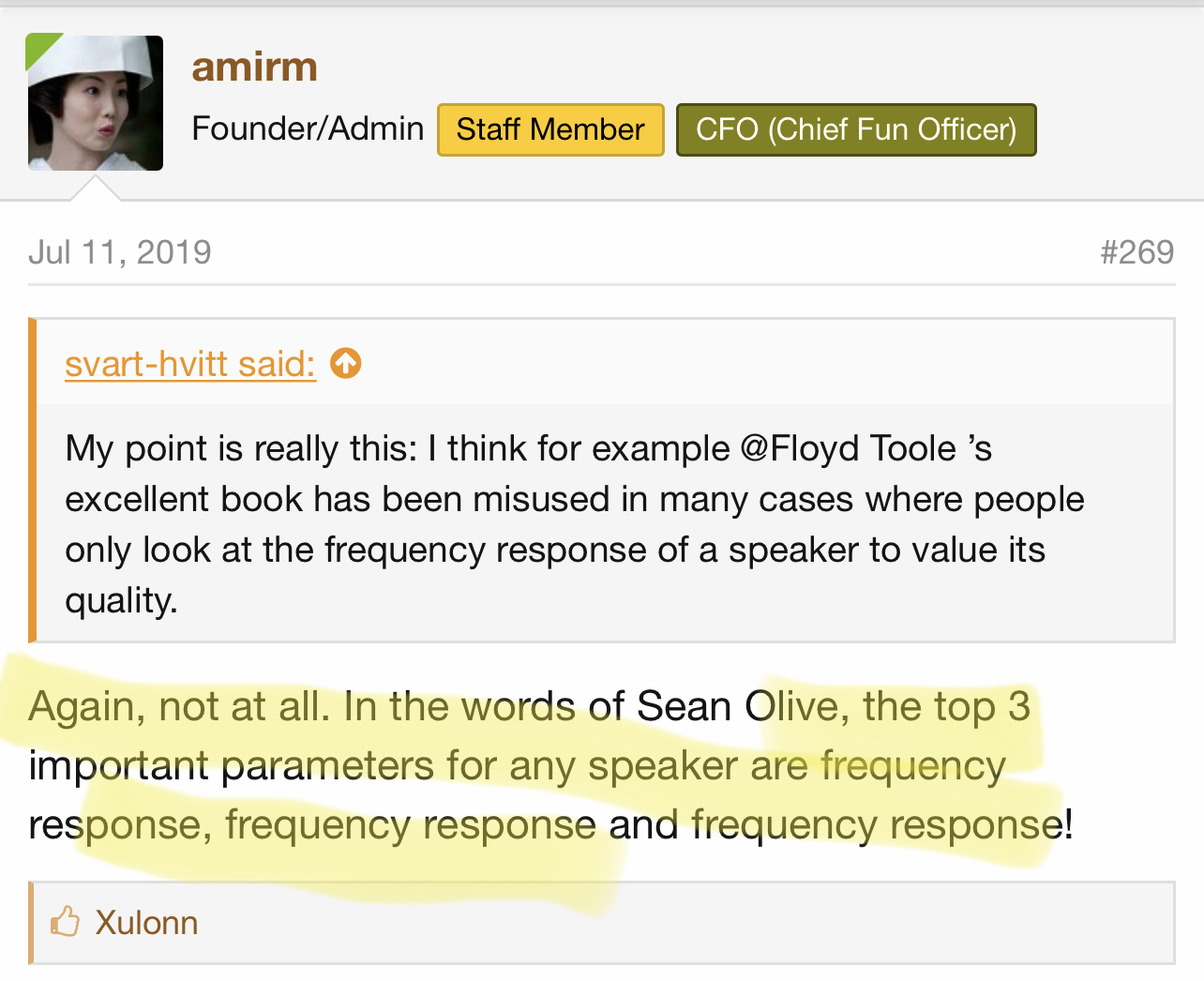Open post number #269 link
Screen dimensions: 1204x981
pyautogui.click(x=1136, y=252)
